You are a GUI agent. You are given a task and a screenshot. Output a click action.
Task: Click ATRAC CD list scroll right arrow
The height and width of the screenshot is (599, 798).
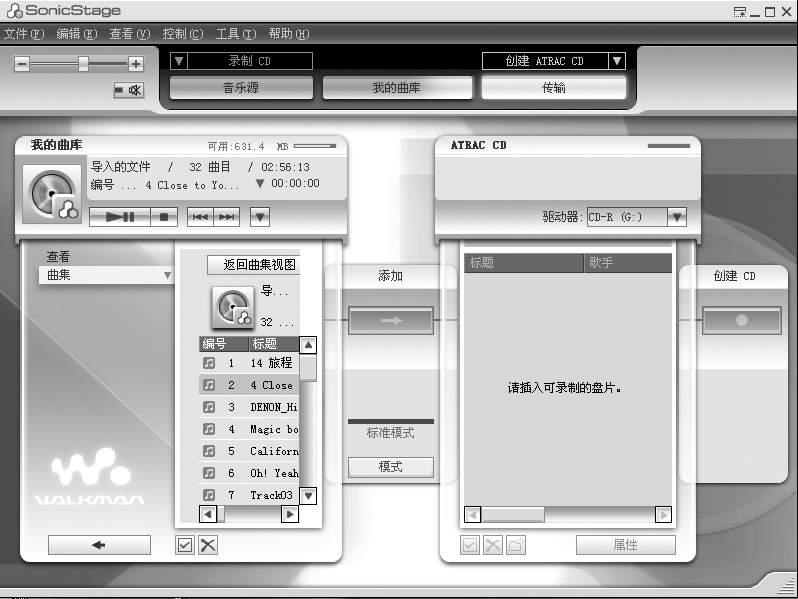click(663, 515)
